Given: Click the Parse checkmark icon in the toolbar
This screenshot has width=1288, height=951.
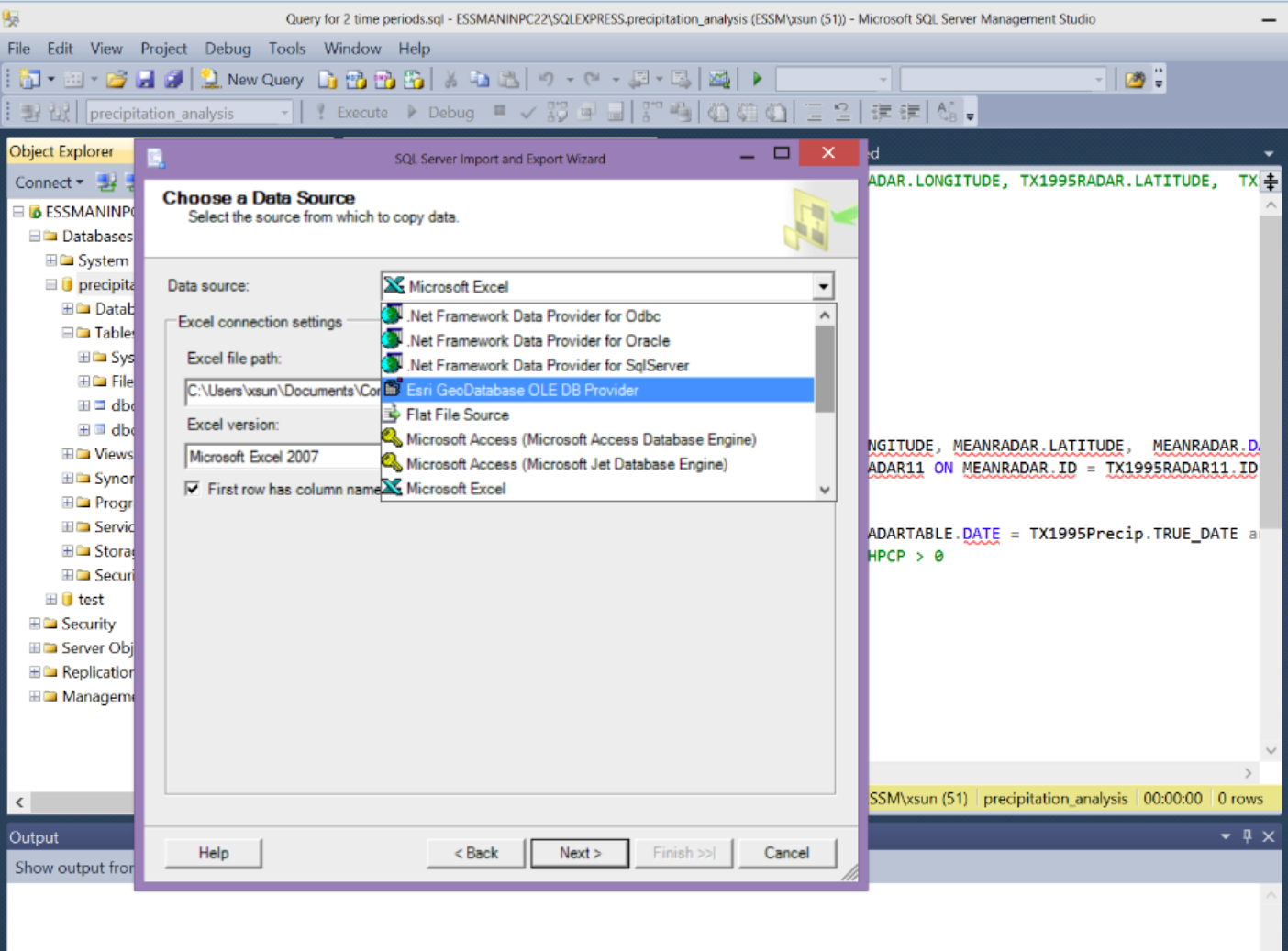Looking at the screenshot, I should (x=527, y=112).
